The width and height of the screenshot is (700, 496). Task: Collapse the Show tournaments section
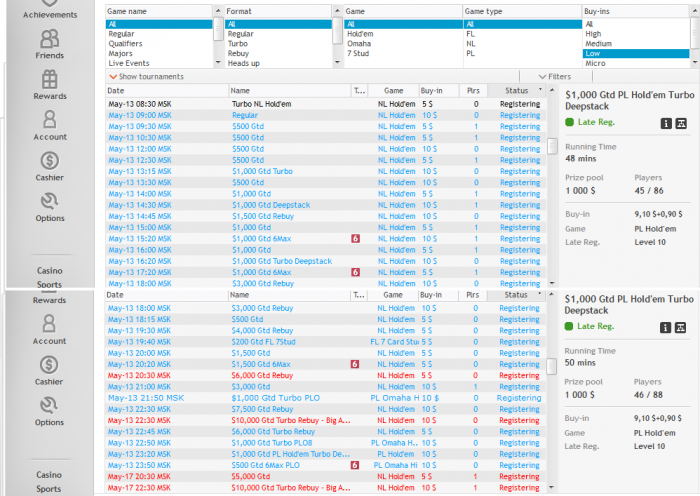point(146,76)
